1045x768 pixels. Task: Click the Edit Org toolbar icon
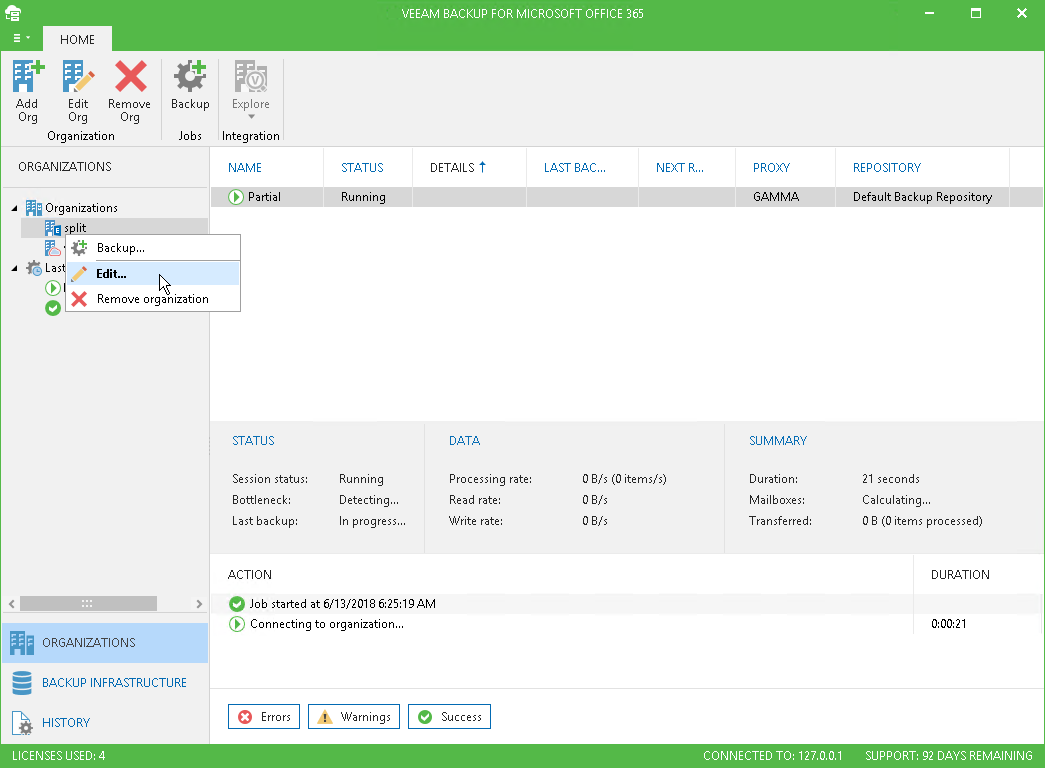[78, 76]
